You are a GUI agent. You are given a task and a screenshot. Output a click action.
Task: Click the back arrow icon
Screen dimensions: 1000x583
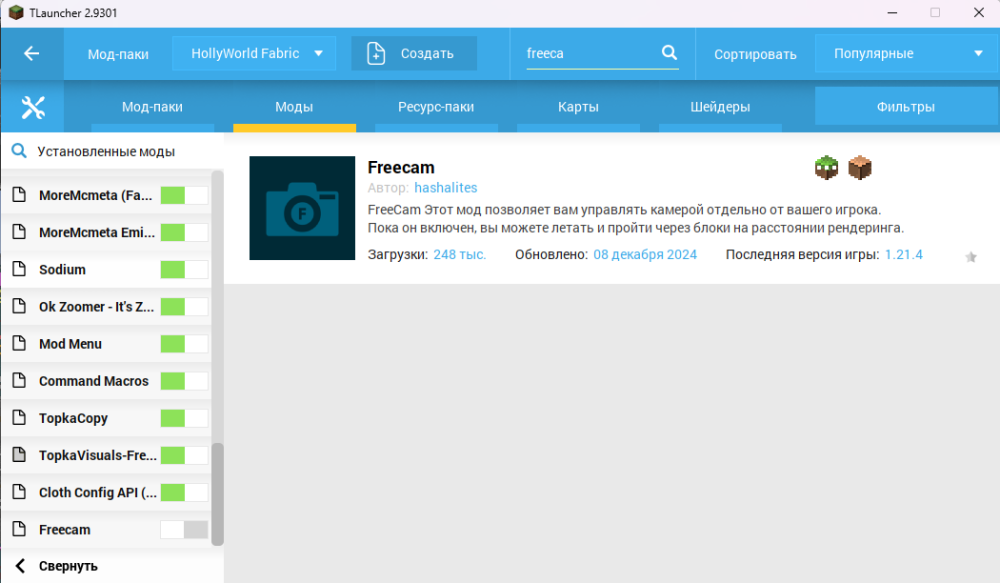click(x=31, y=54)
